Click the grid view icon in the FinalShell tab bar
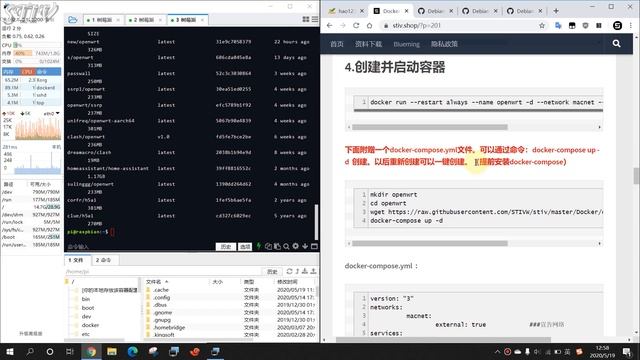Screen dimensions: 640x360 (x=306, y=19)
